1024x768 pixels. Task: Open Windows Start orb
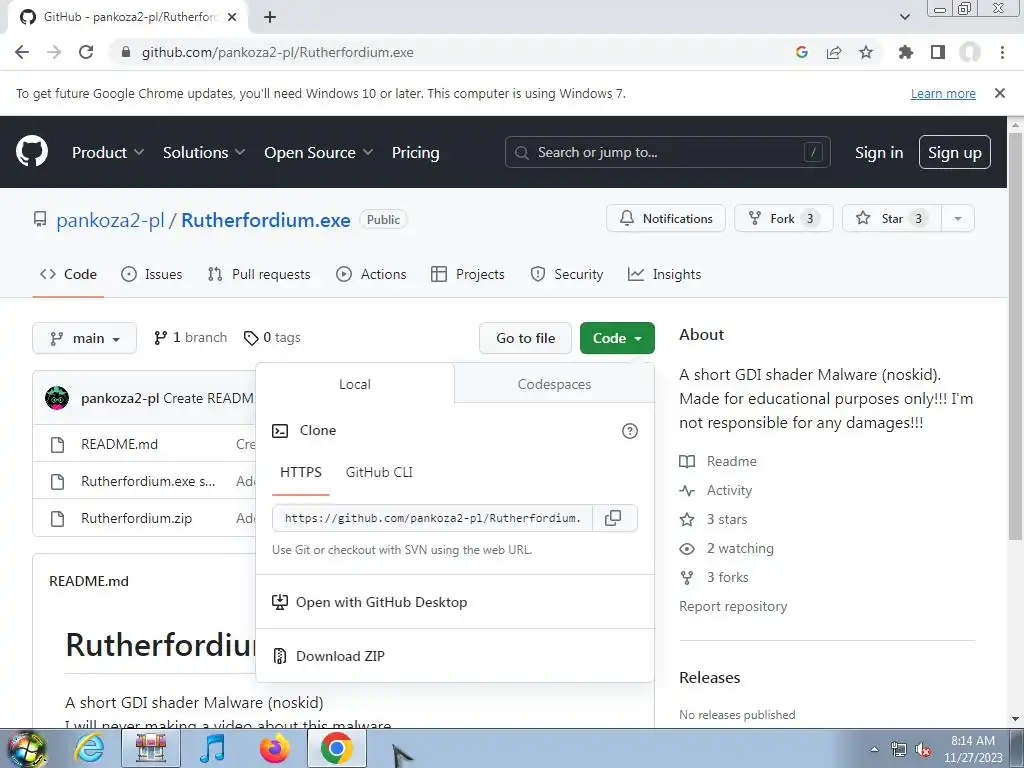[x=26, y=748]
